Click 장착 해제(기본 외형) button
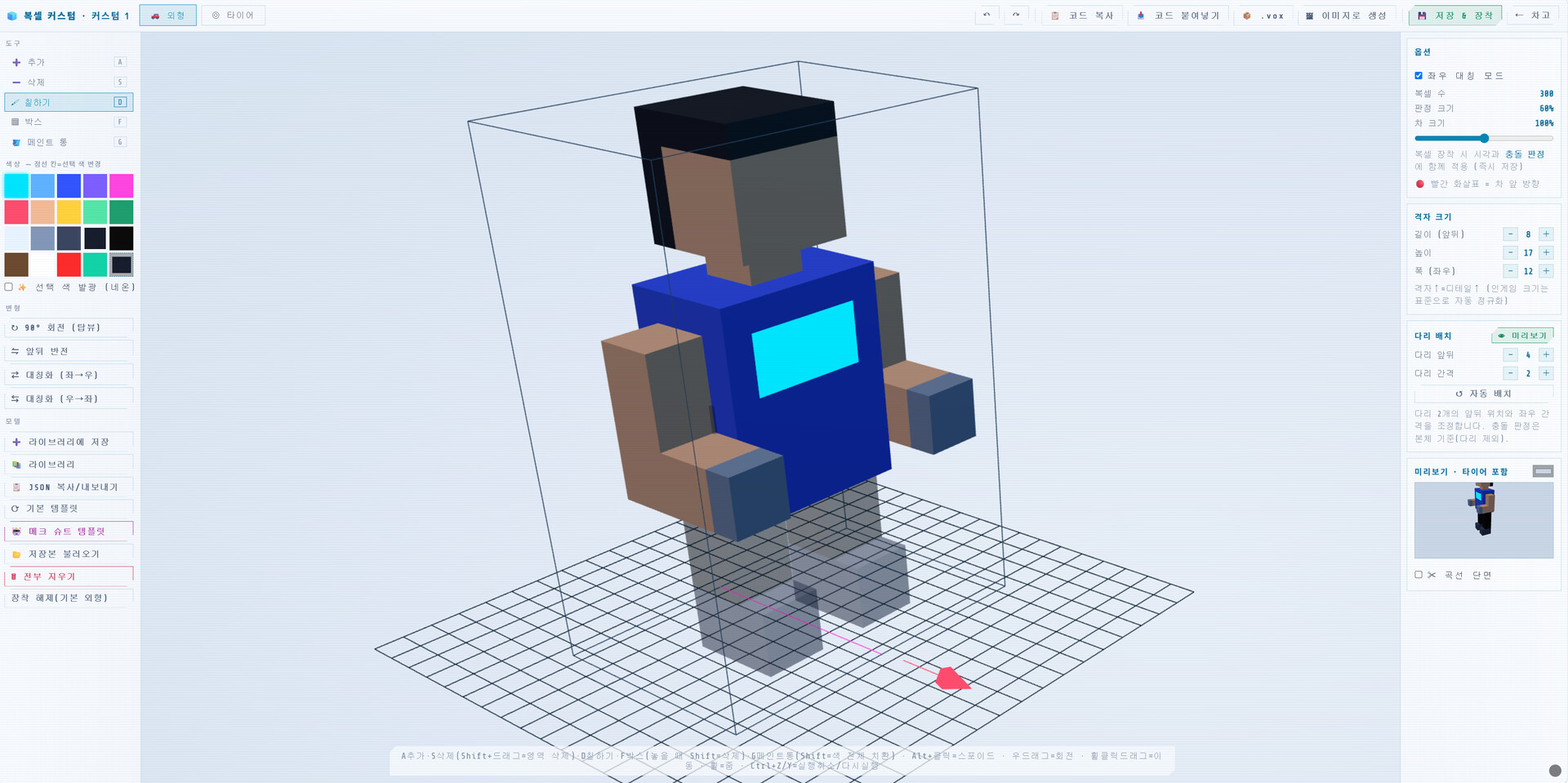The image size is (1568, 783). point(69,598)
